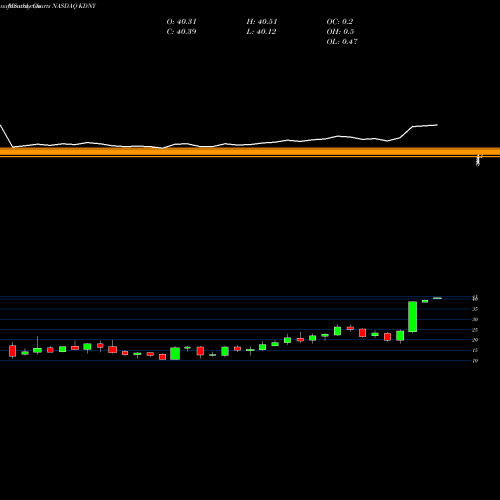
Task: Click the '35' price axis label
Action: click(475, 309)
